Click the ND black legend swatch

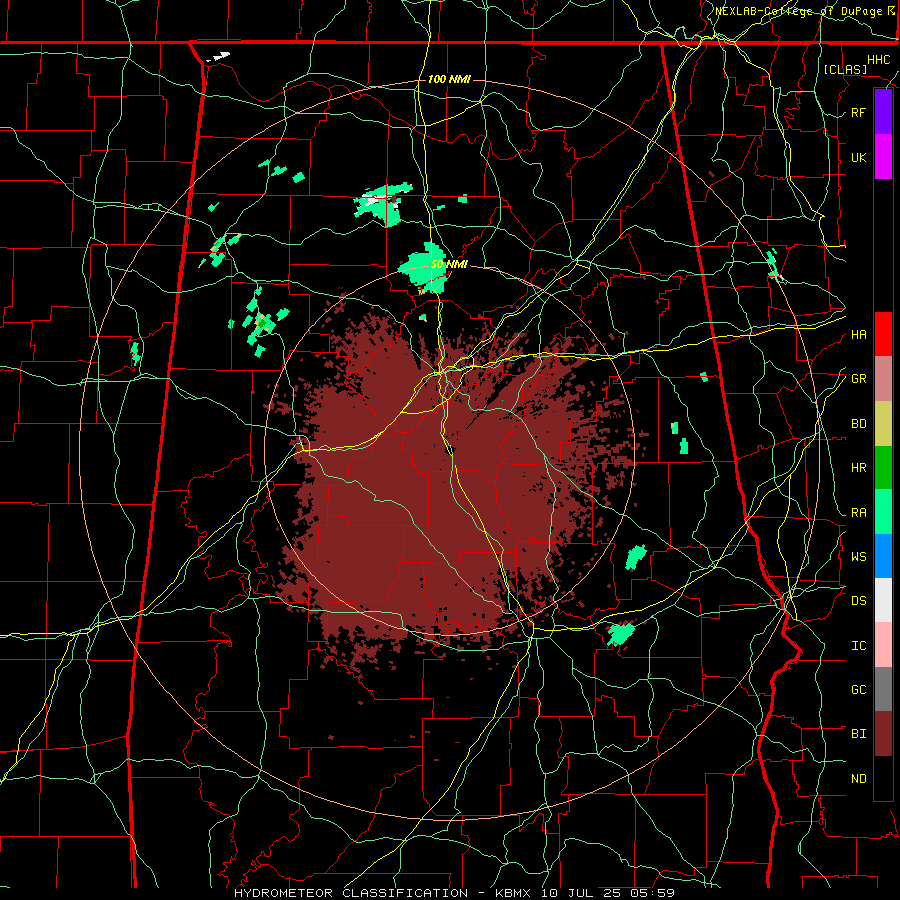883,778
